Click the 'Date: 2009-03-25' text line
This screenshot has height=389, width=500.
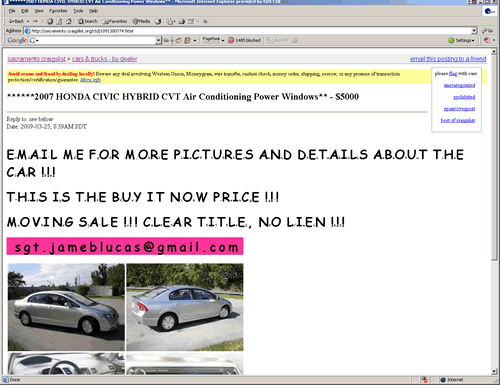coord(47,127)
